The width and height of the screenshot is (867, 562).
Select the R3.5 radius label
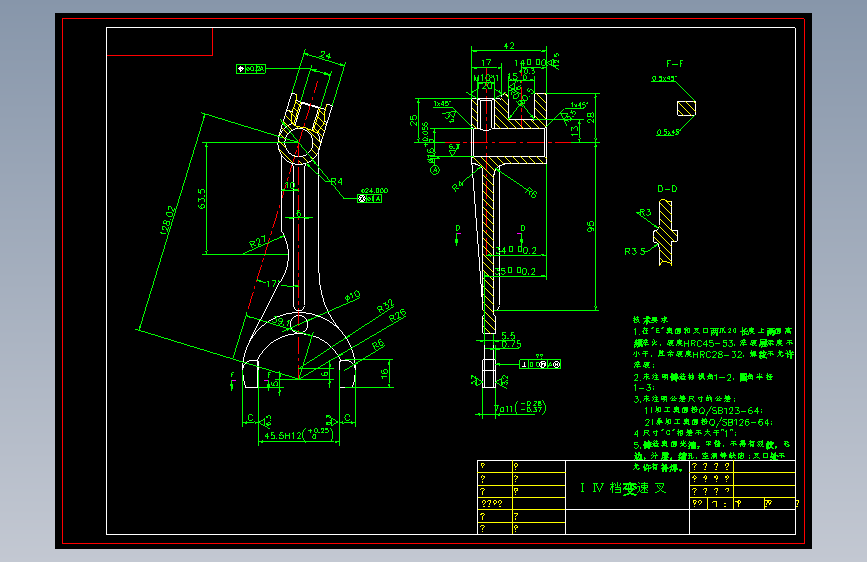point(635,251)
